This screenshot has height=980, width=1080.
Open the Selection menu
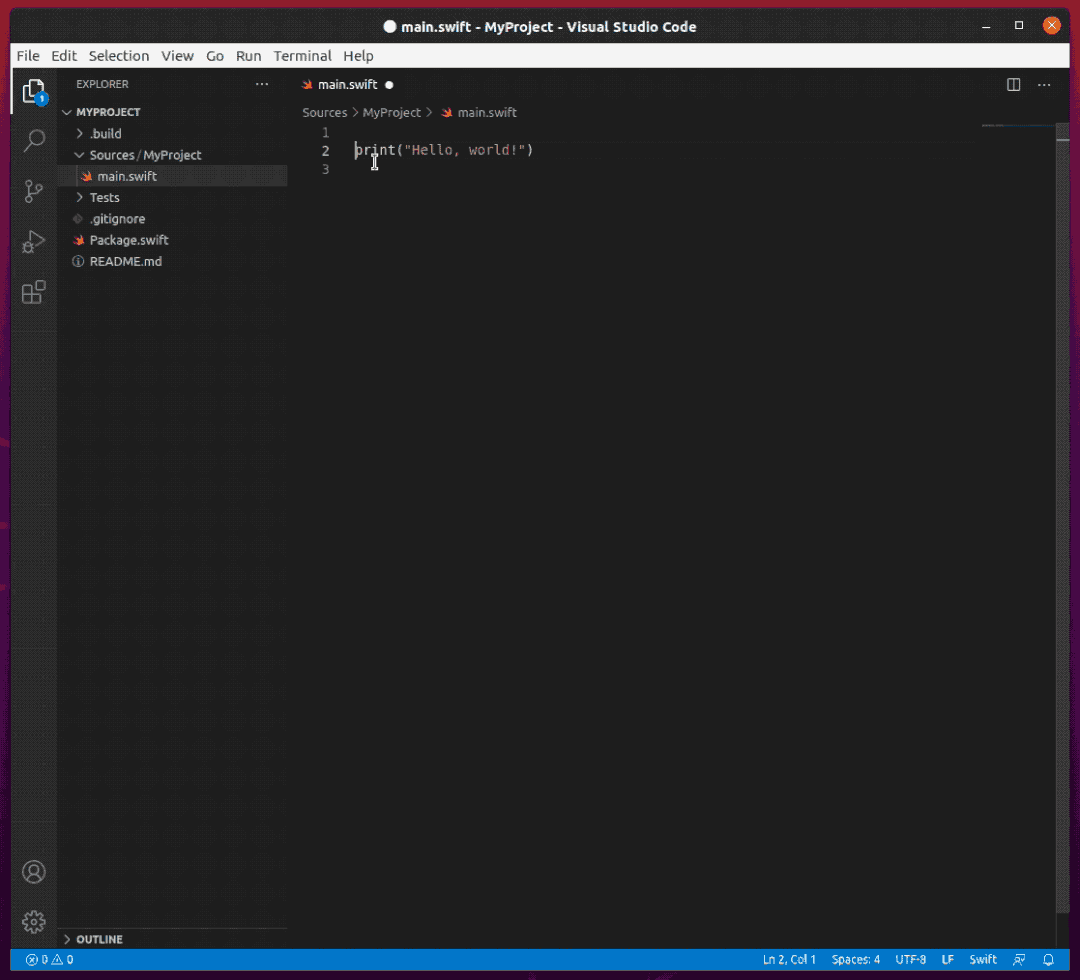point(118,56)
